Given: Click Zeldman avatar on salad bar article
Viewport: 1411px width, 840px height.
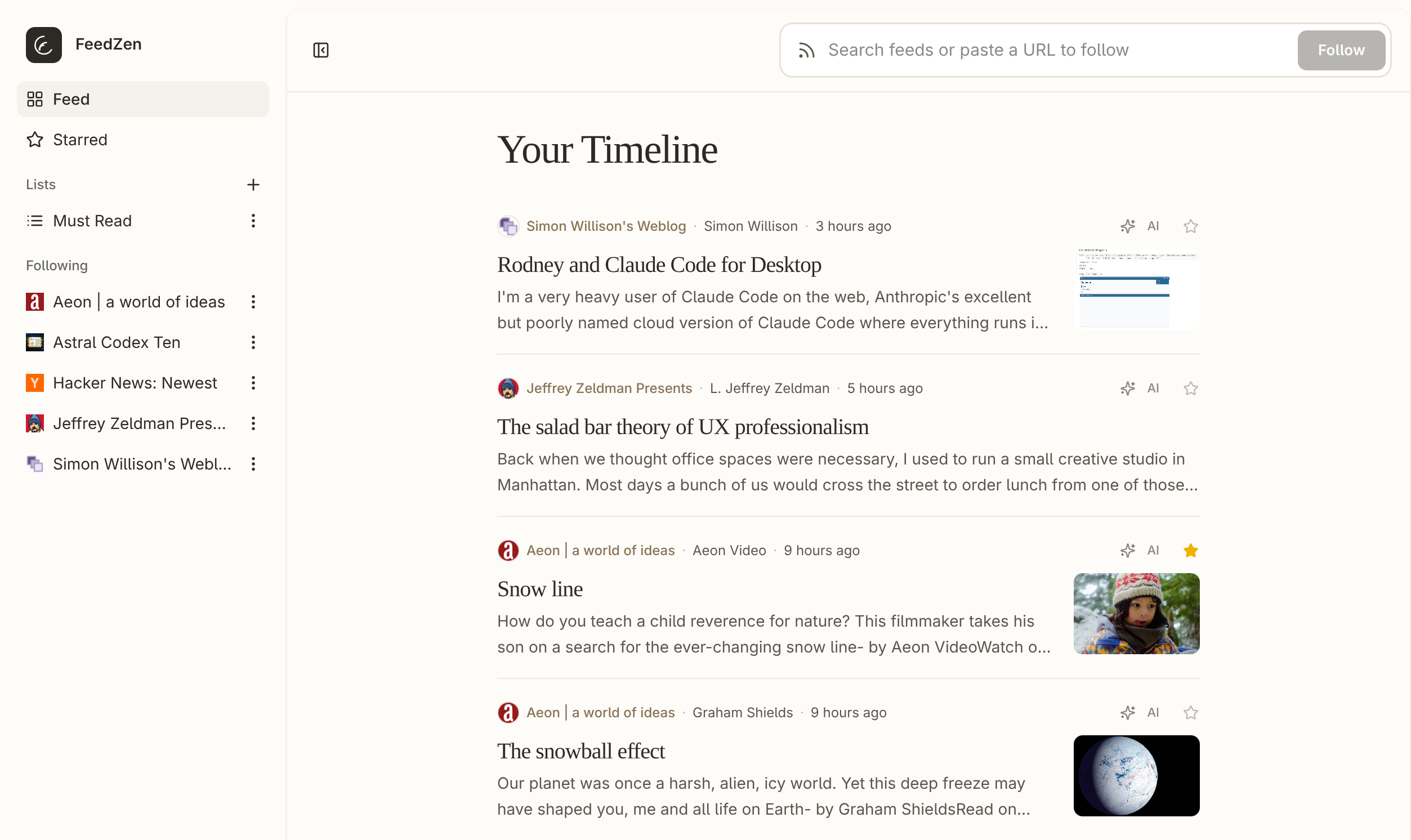Looking at the screenshot, I should [x=508, y=388].
